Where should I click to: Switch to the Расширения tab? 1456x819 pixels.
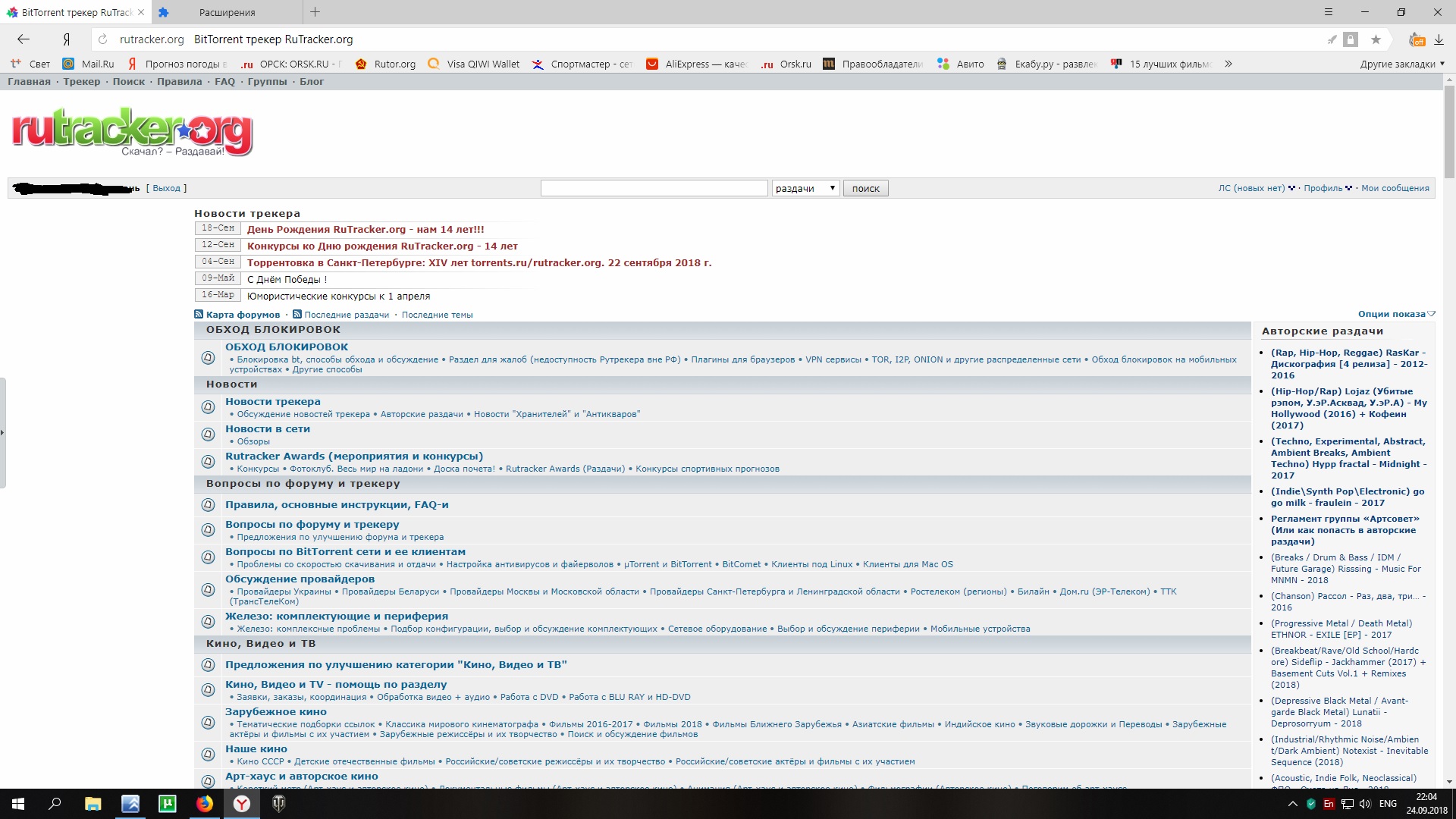[227, 12]
